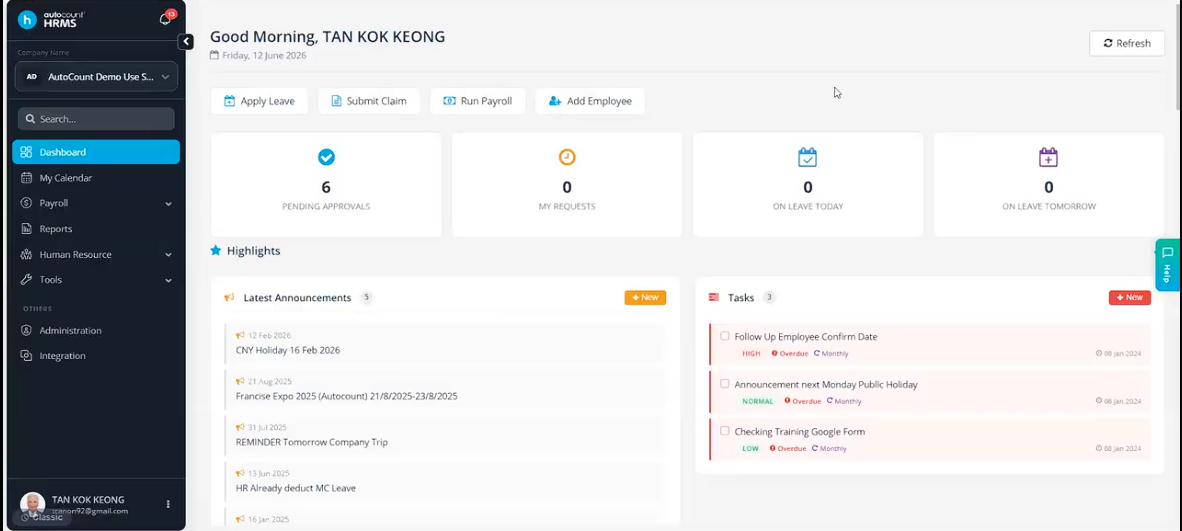
Task: Click the Run Payroll button
Action: point(478,101)
